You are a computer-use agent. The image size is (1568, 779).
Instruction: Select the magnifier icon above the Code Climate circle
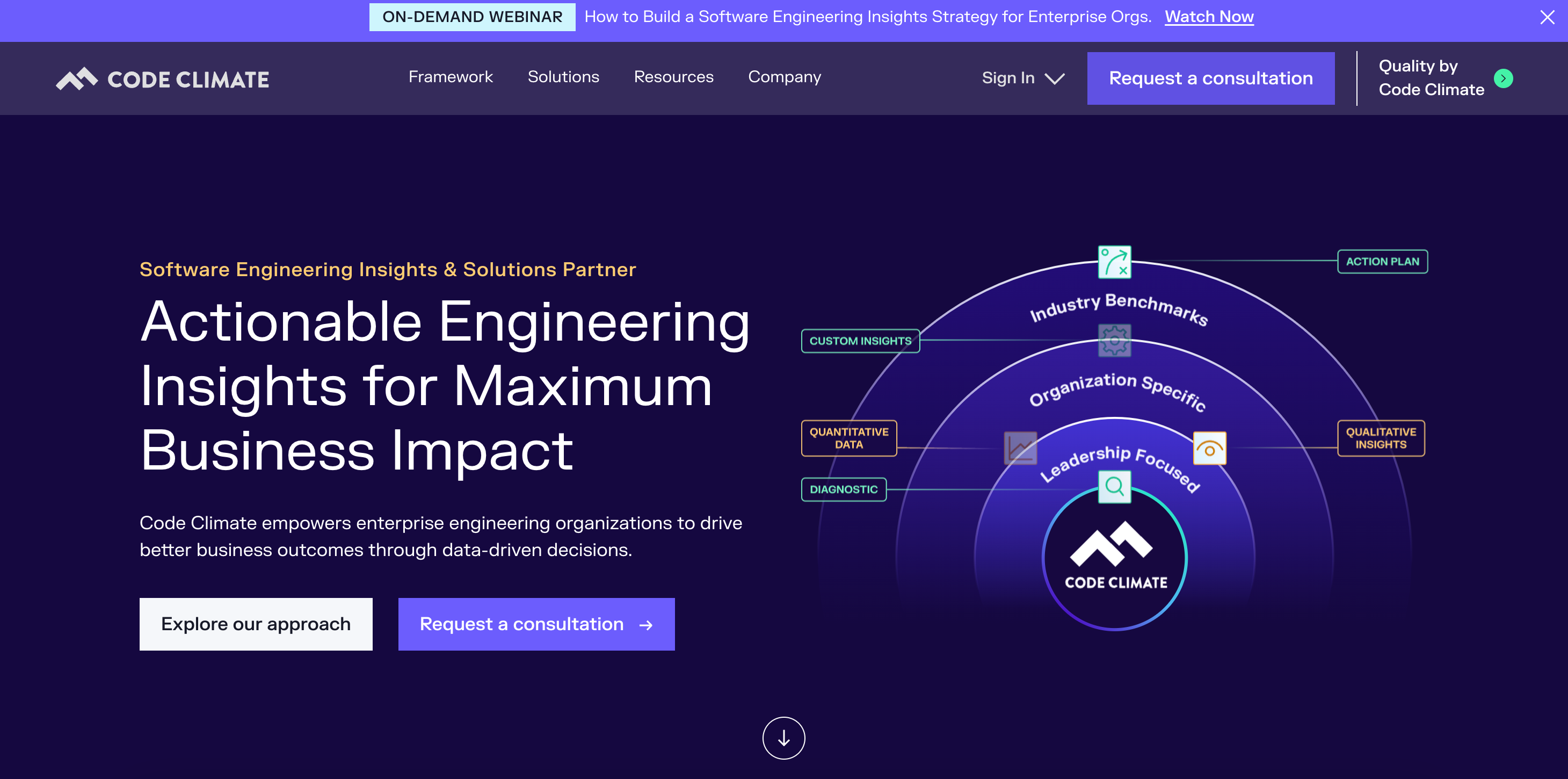point(1115,486)
